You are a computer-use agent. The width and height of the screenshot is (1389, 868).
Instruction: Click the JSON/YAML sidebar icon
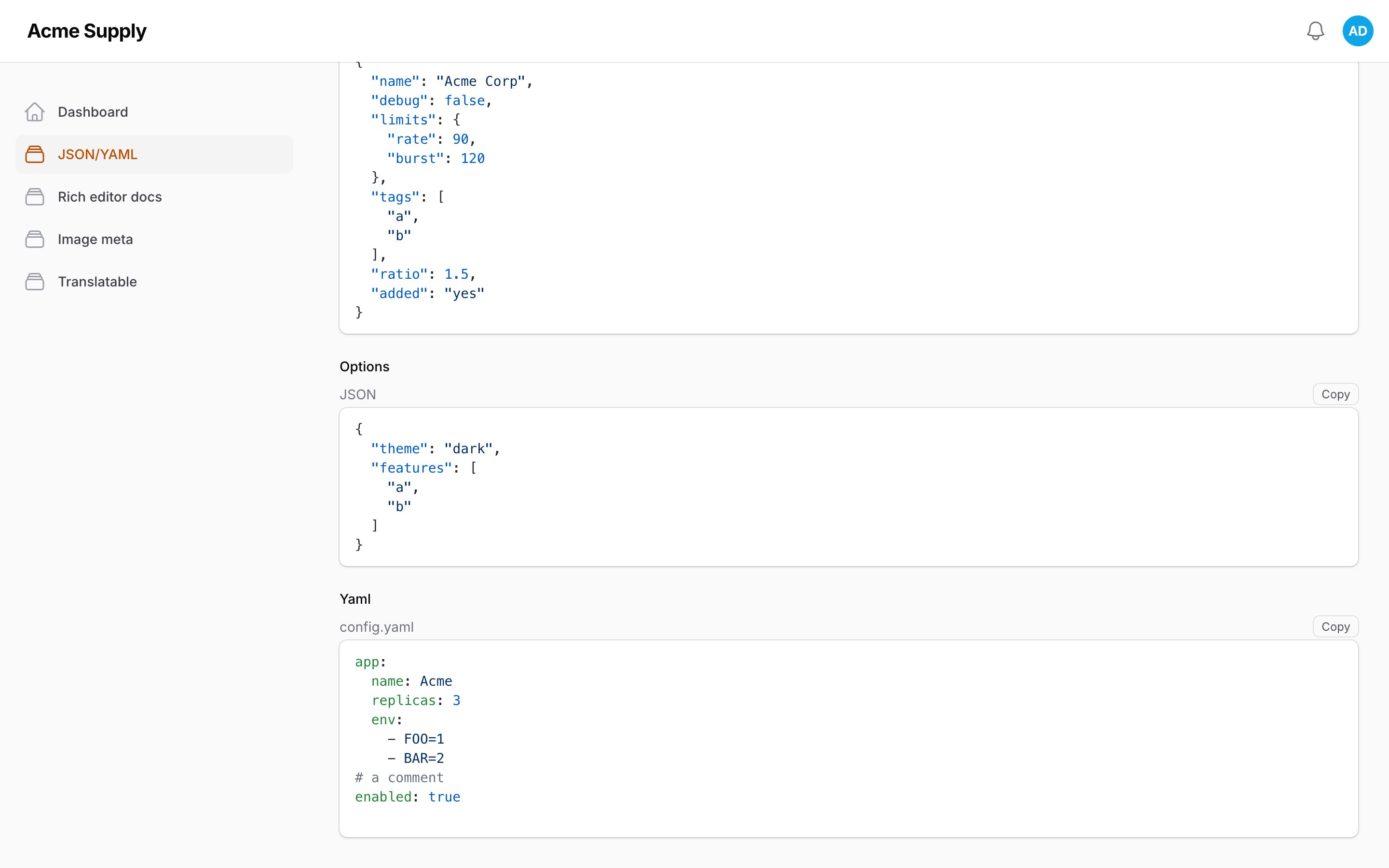(x=34, y=154)
